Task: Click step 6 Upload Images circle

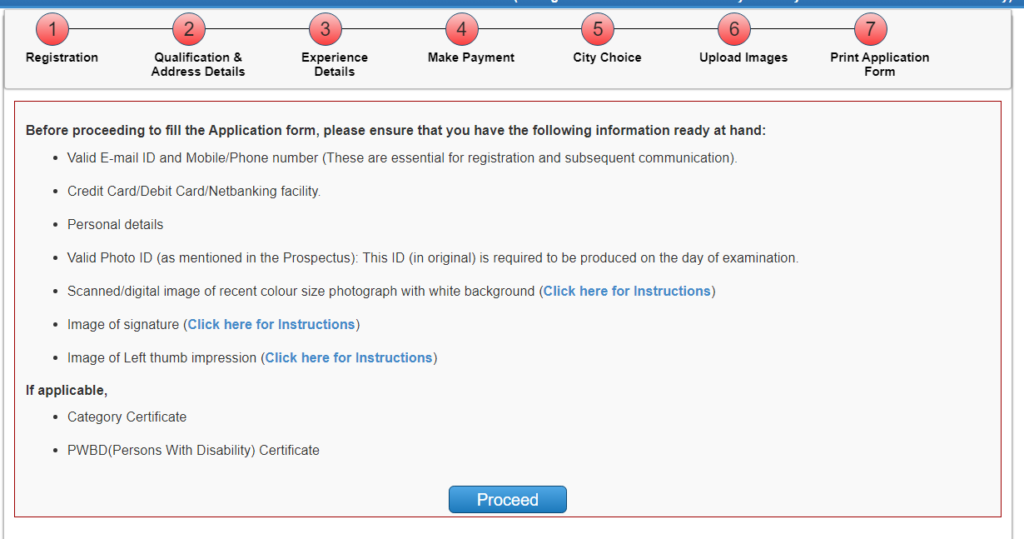Action: tap(734, 29)
